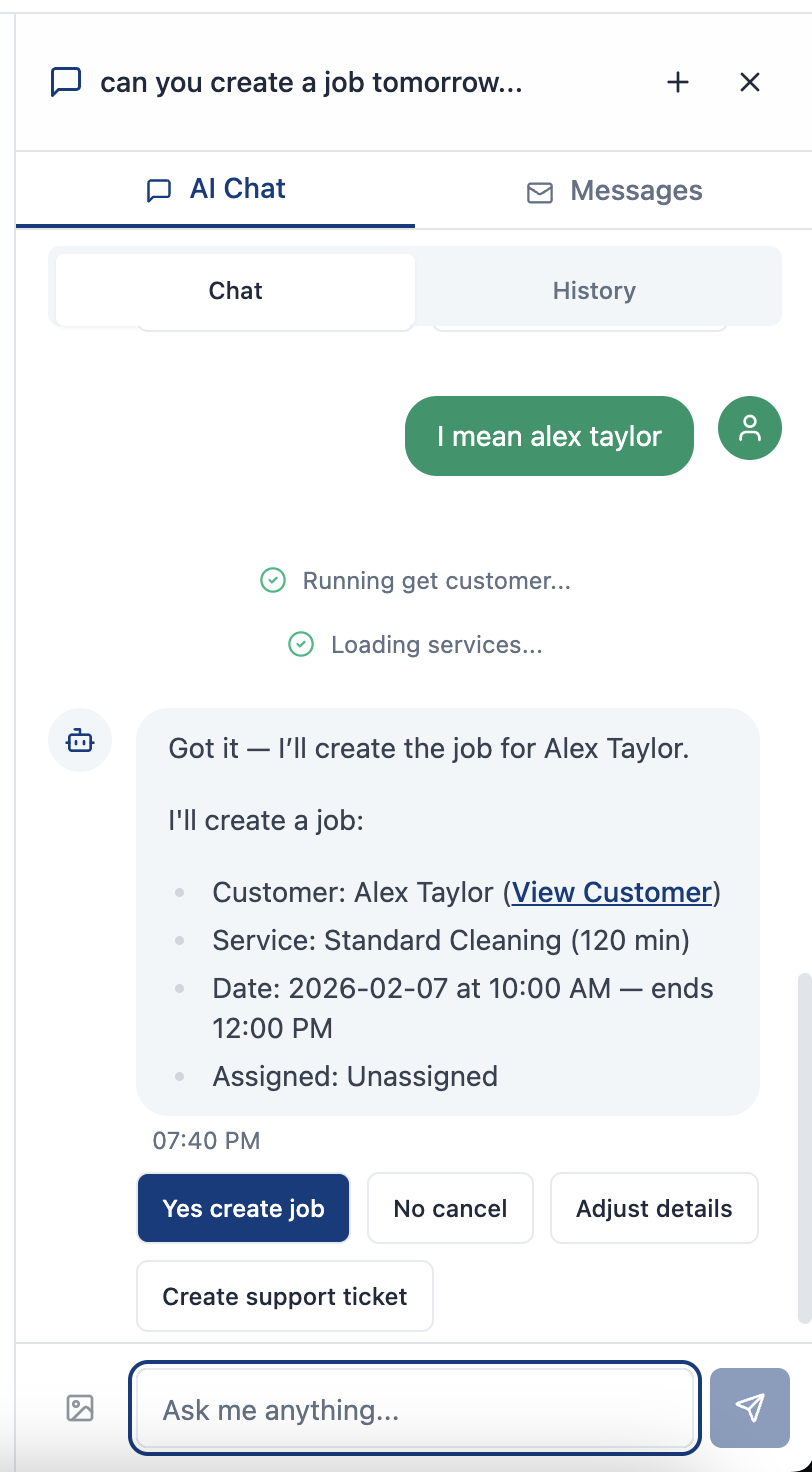812x1472 pixels.
Task: Switch back to the Chat view
Action: click(235, 291)
